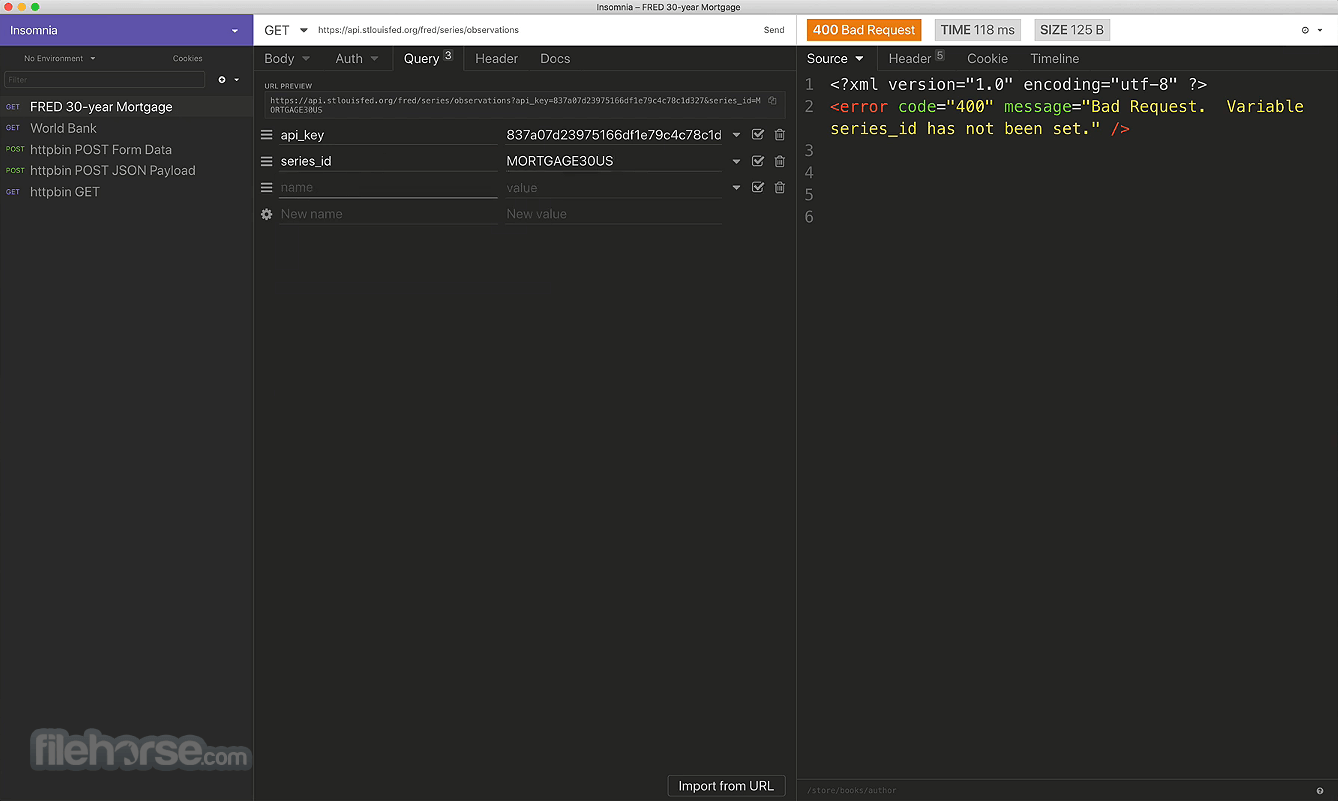The image size is (1338, 801).
Task: Open the No Environment dropdown
Action: (60, 58)
